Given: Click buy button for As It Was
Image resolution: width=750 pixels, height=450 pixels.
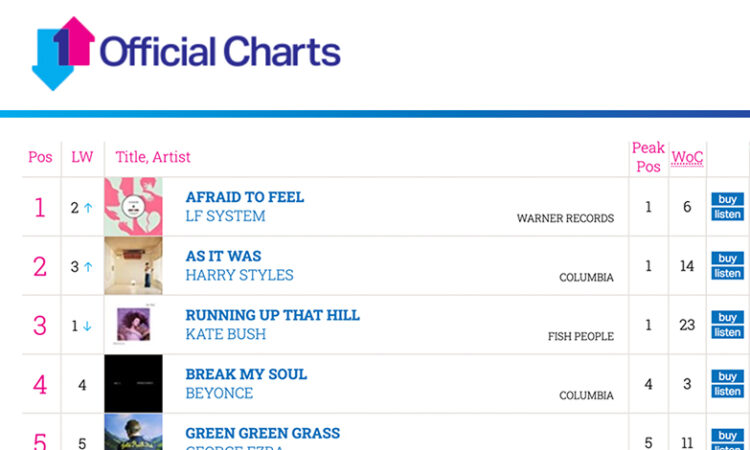Looking at the screenshot, I should click(x=728, y=258).
